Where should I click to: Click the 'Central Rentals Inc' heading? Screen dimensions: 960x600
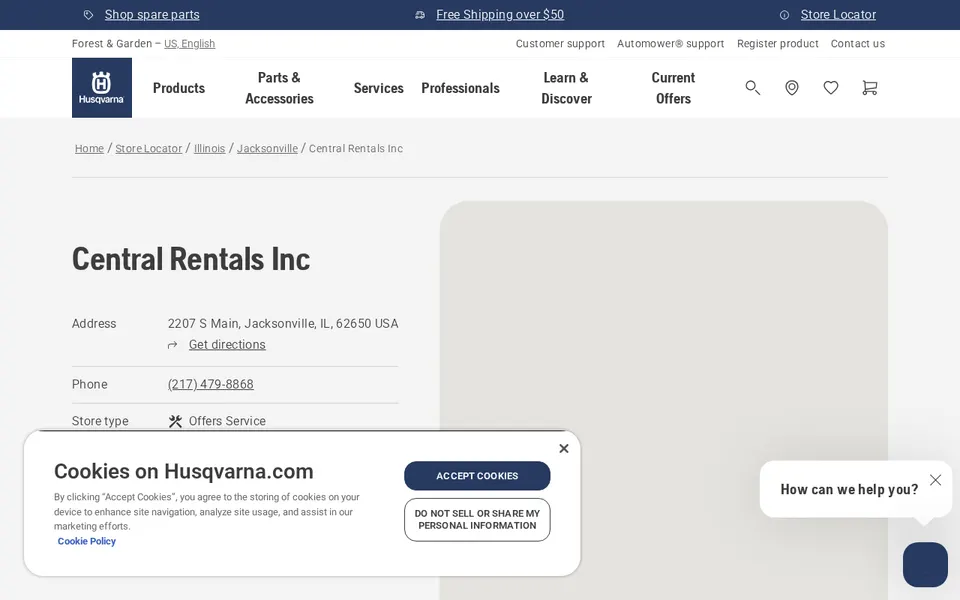191,259
